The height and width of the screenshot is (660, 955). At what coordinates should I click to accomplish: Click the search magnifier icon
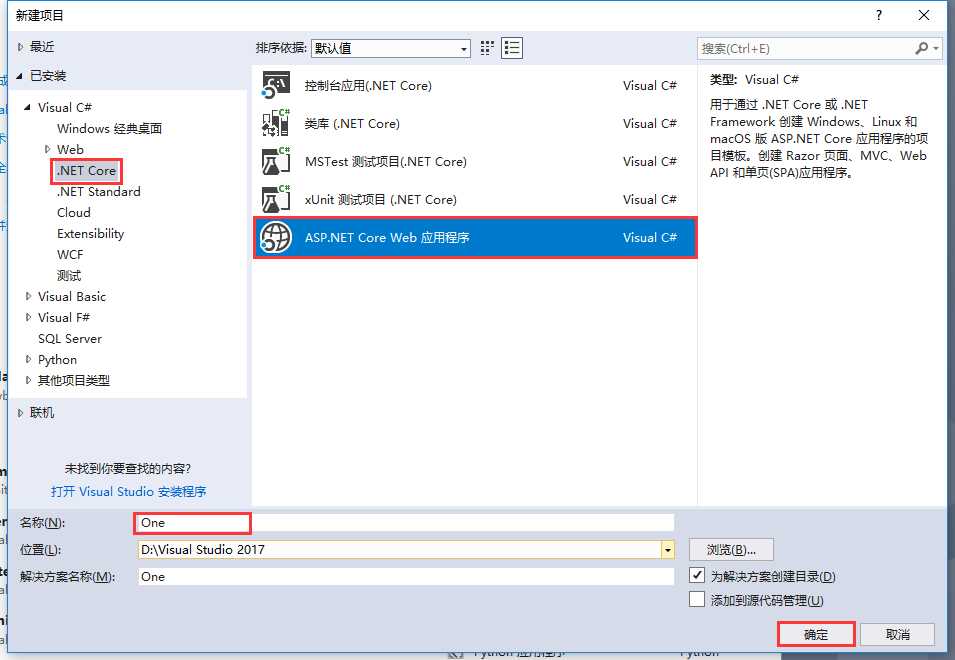(x=922, y=48)
